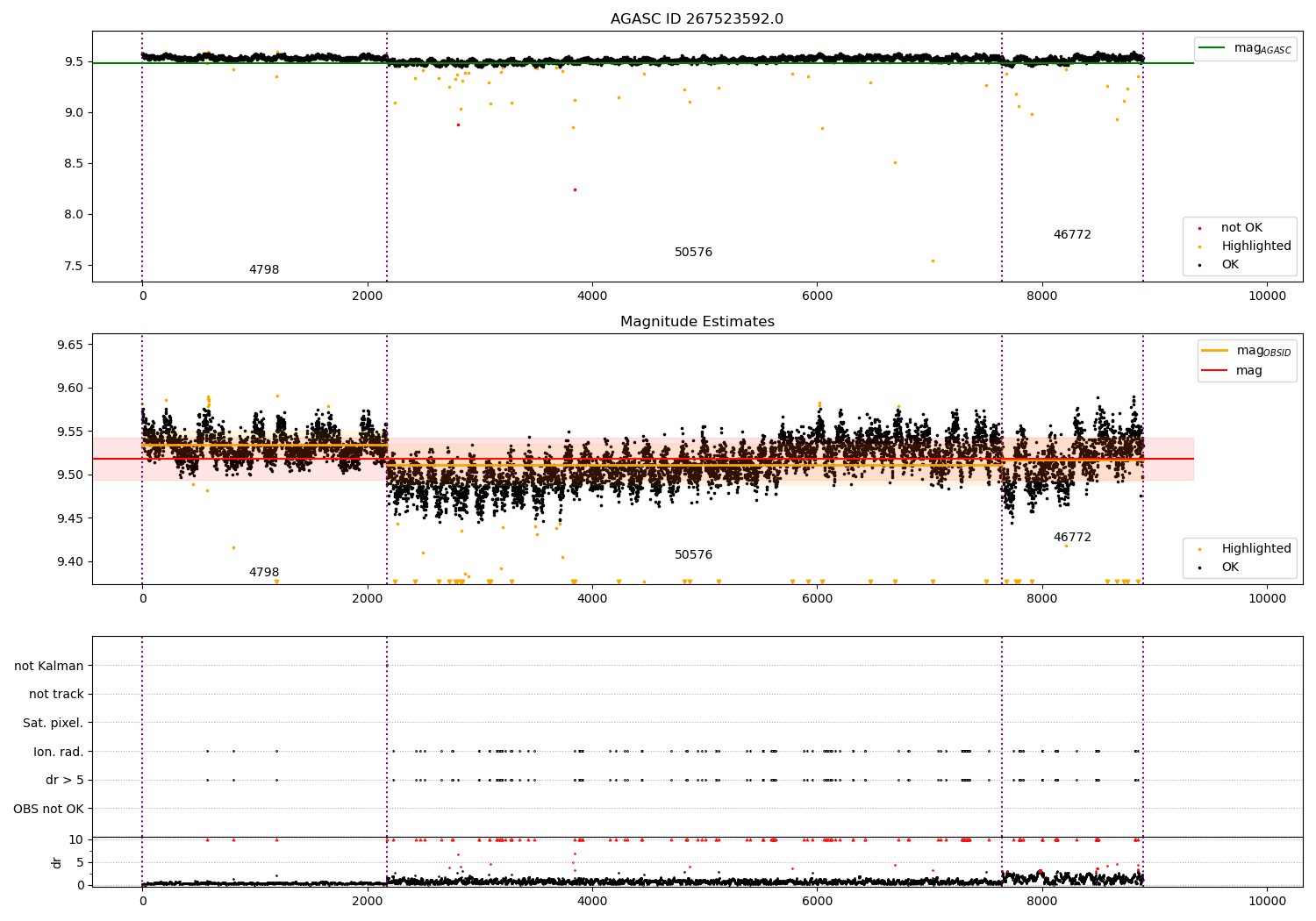This screenshot has width=1316, height=921.
Task: Click the '46772' annotation in the top panel
Action: [x=1072, y=235]
